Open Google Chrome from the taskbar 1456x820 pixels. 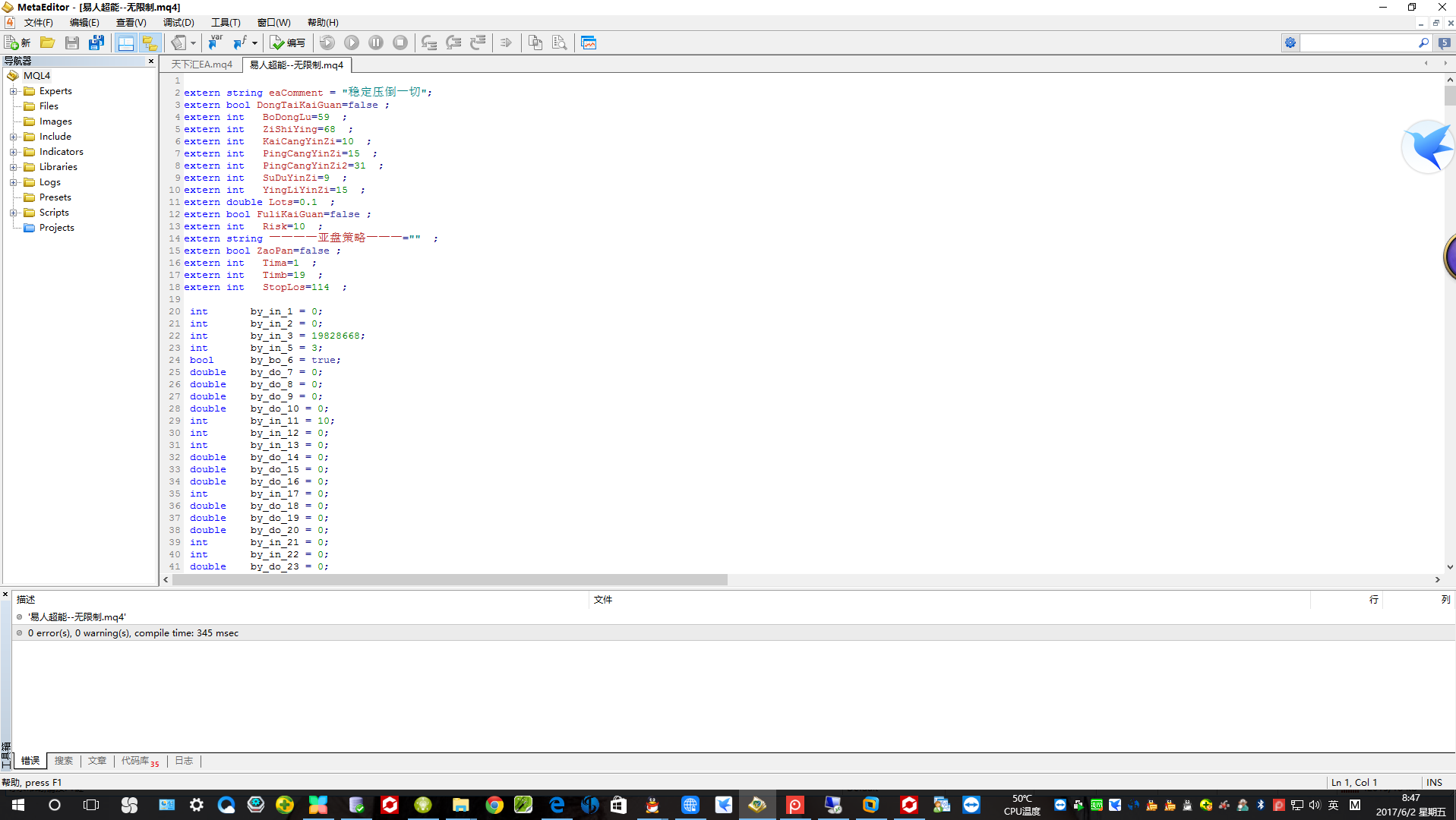(x=494, y=805)
